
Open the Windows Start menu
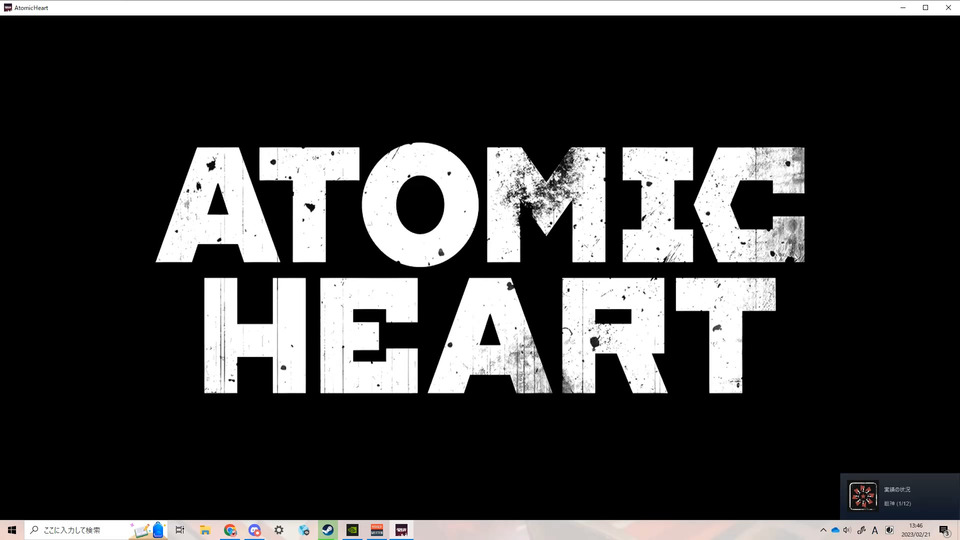pos(12,530)
